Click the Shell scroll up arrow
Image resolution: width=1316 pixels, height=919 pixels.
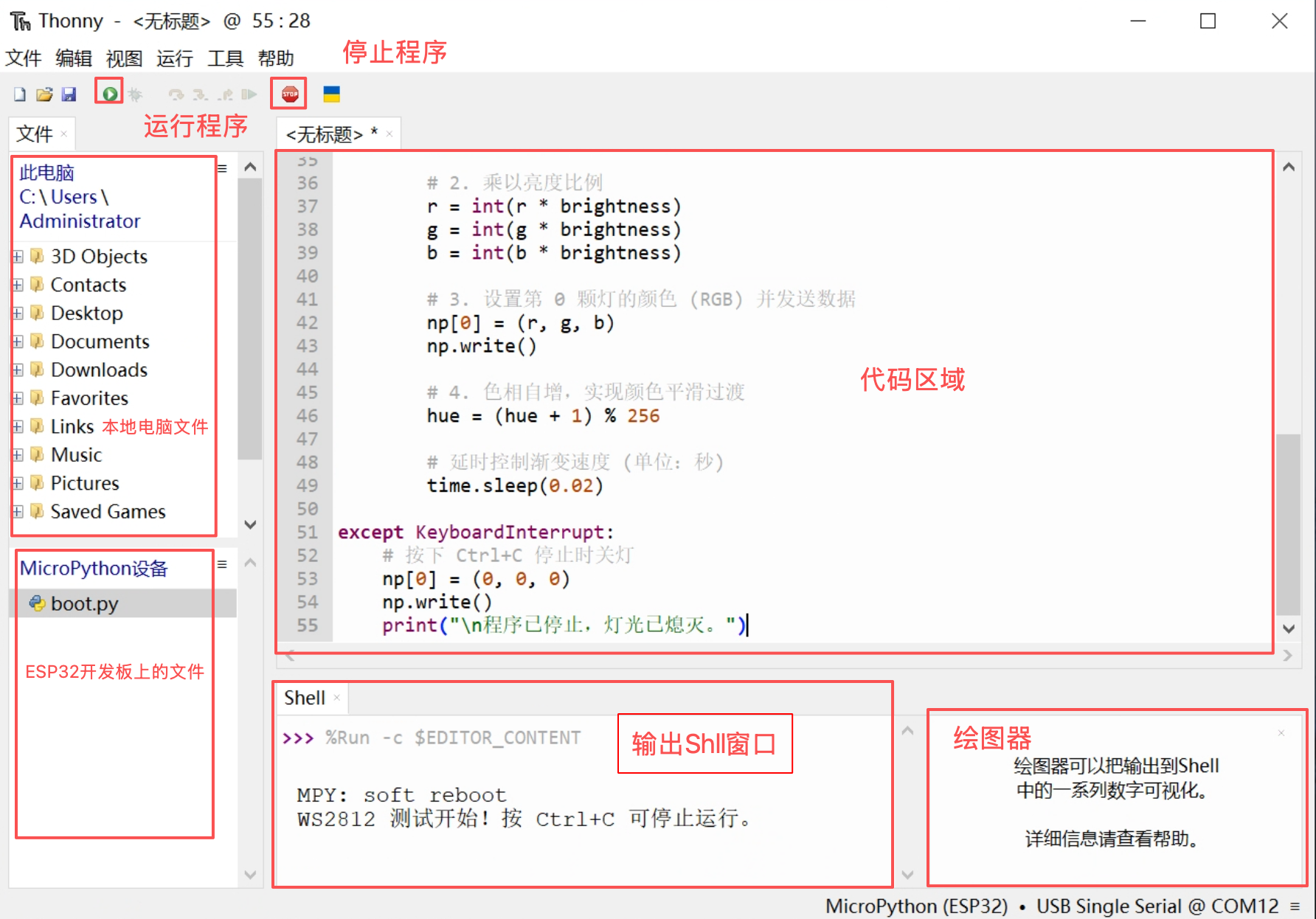point(908,731)
